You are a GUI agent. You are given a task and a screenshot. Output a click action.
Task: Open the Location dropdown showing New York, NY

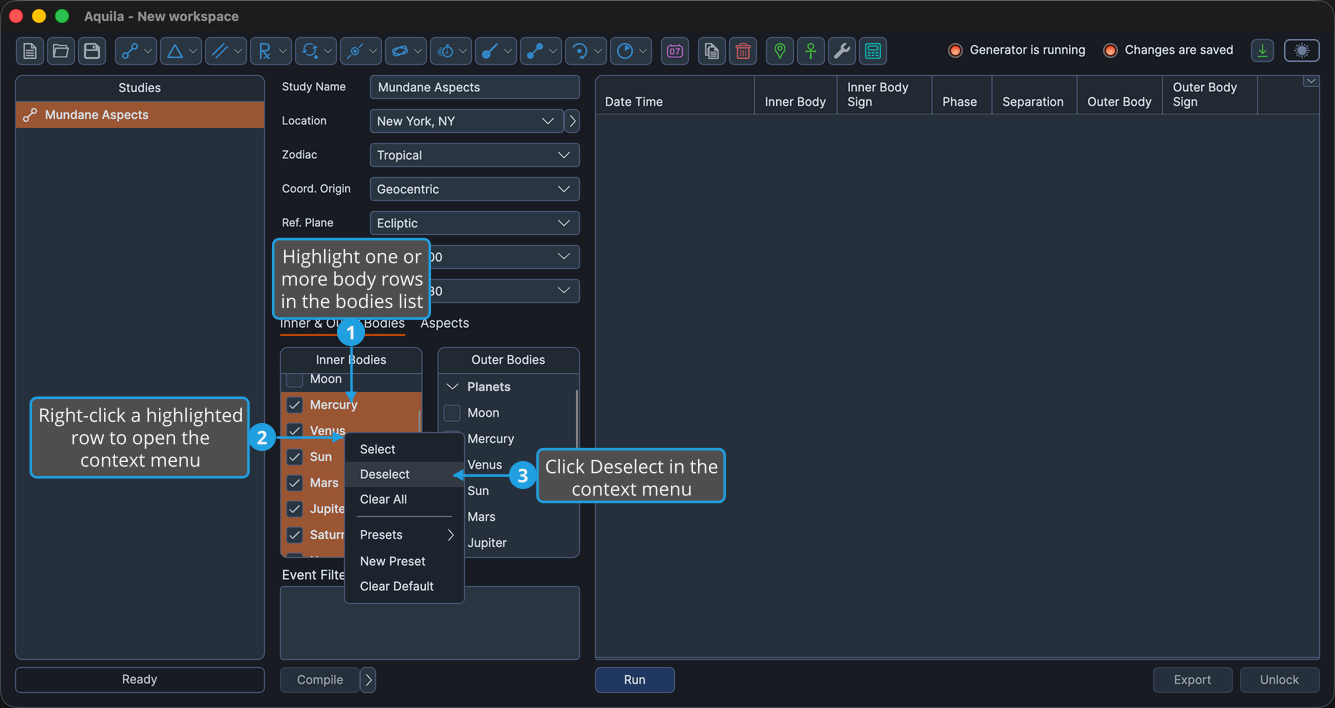click(466, 121)
